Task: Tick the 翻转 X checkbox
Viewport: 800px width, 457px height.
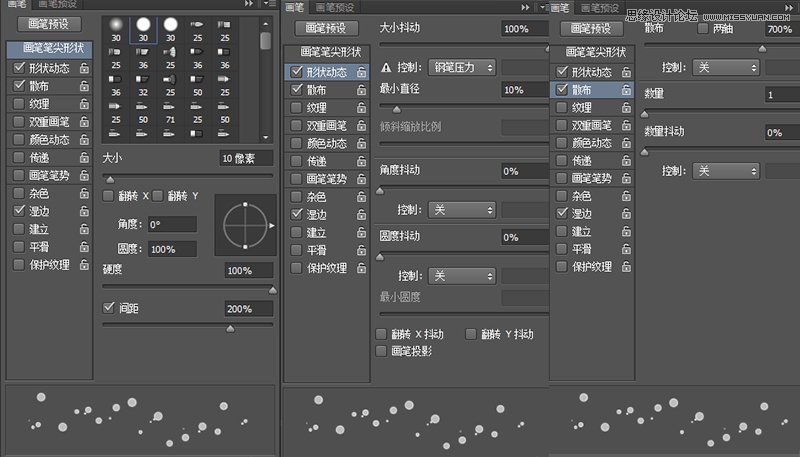Action: point(108,196)
